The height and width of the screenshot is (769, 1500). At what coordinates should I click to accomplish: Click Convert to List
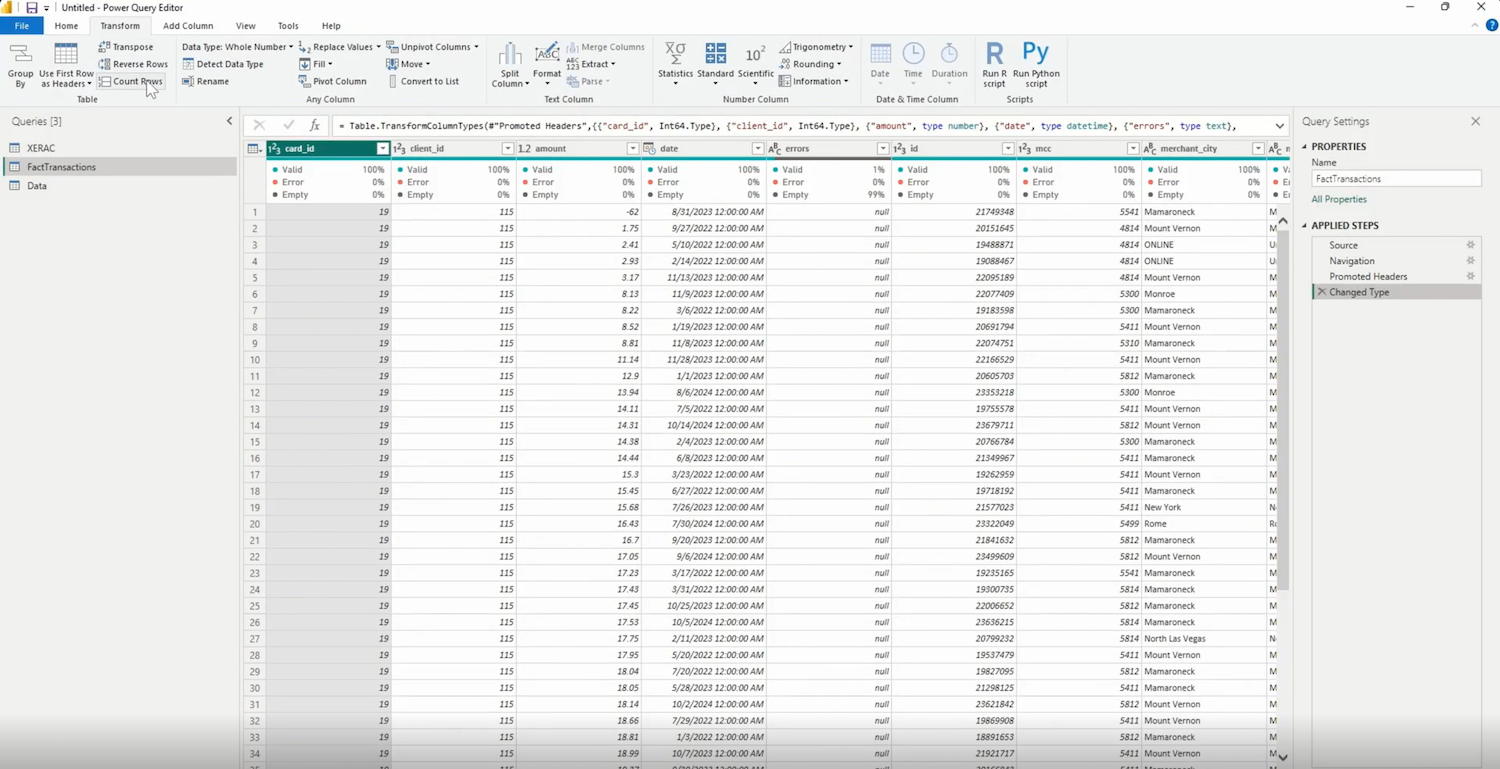coord(423,81)
